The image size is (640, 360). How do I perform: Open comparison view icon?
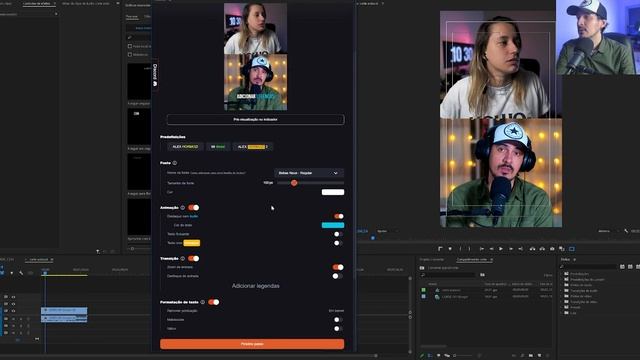562,249
